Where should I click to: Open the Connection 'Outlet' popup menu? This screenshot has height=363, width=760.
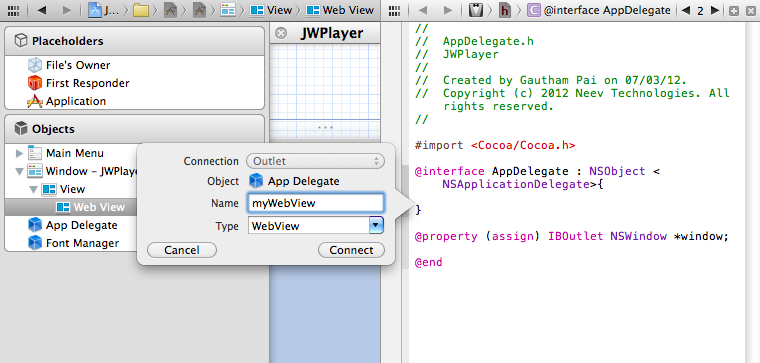[x=316, y=161]
